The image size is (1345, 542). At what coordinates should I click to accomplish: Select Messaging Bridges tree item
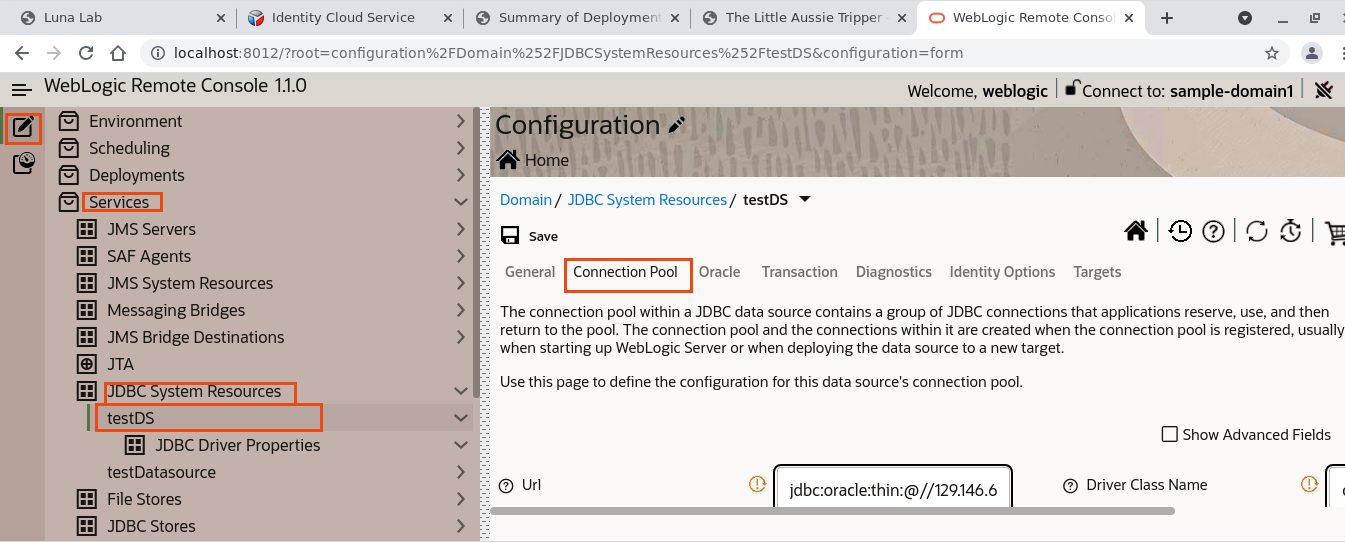pyautogui.click(x=176, y=310)
